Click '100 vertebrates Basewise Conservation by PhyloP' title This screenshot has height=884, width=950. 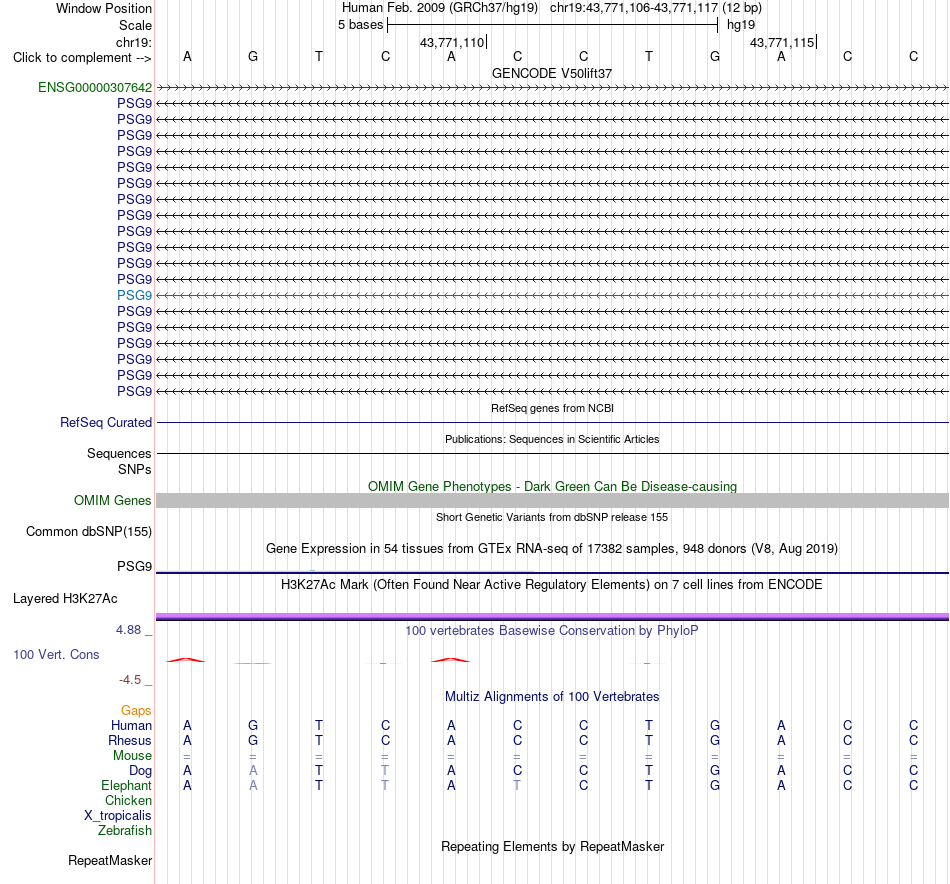pos(552,631)
